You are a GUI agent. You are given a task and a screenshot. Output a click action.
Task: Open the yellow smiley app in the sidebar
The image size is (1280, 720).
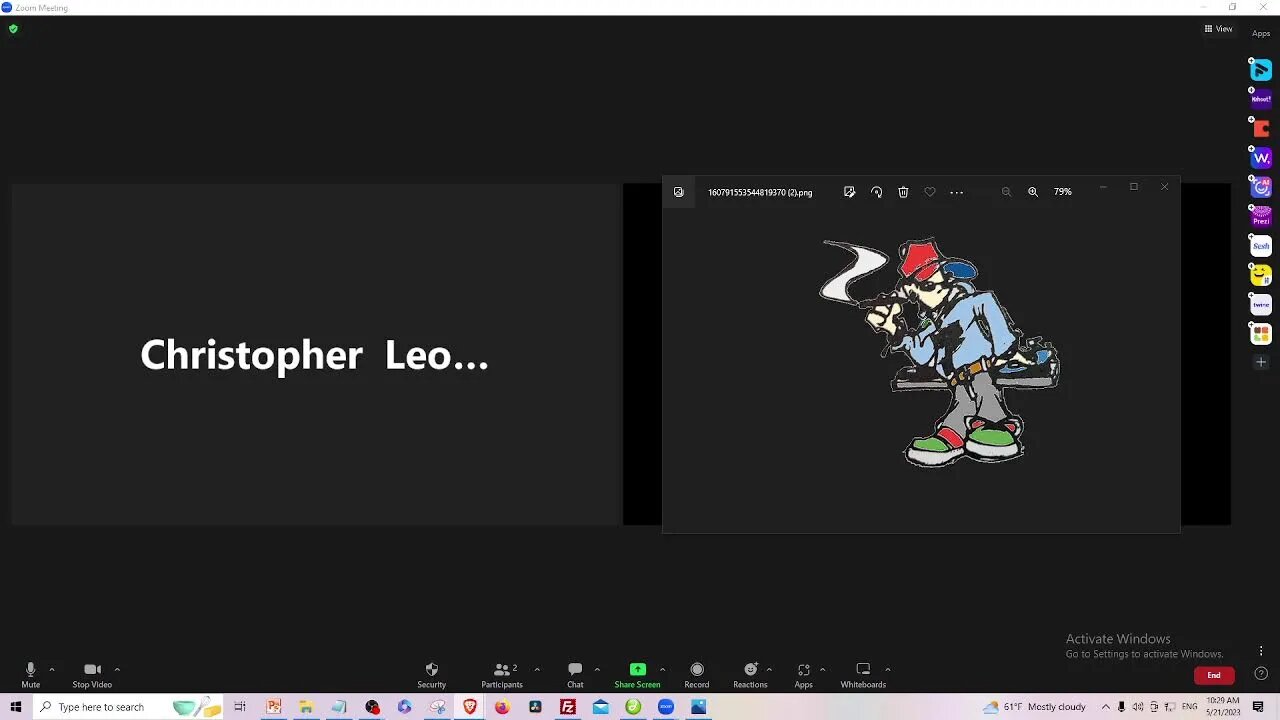1261,275
